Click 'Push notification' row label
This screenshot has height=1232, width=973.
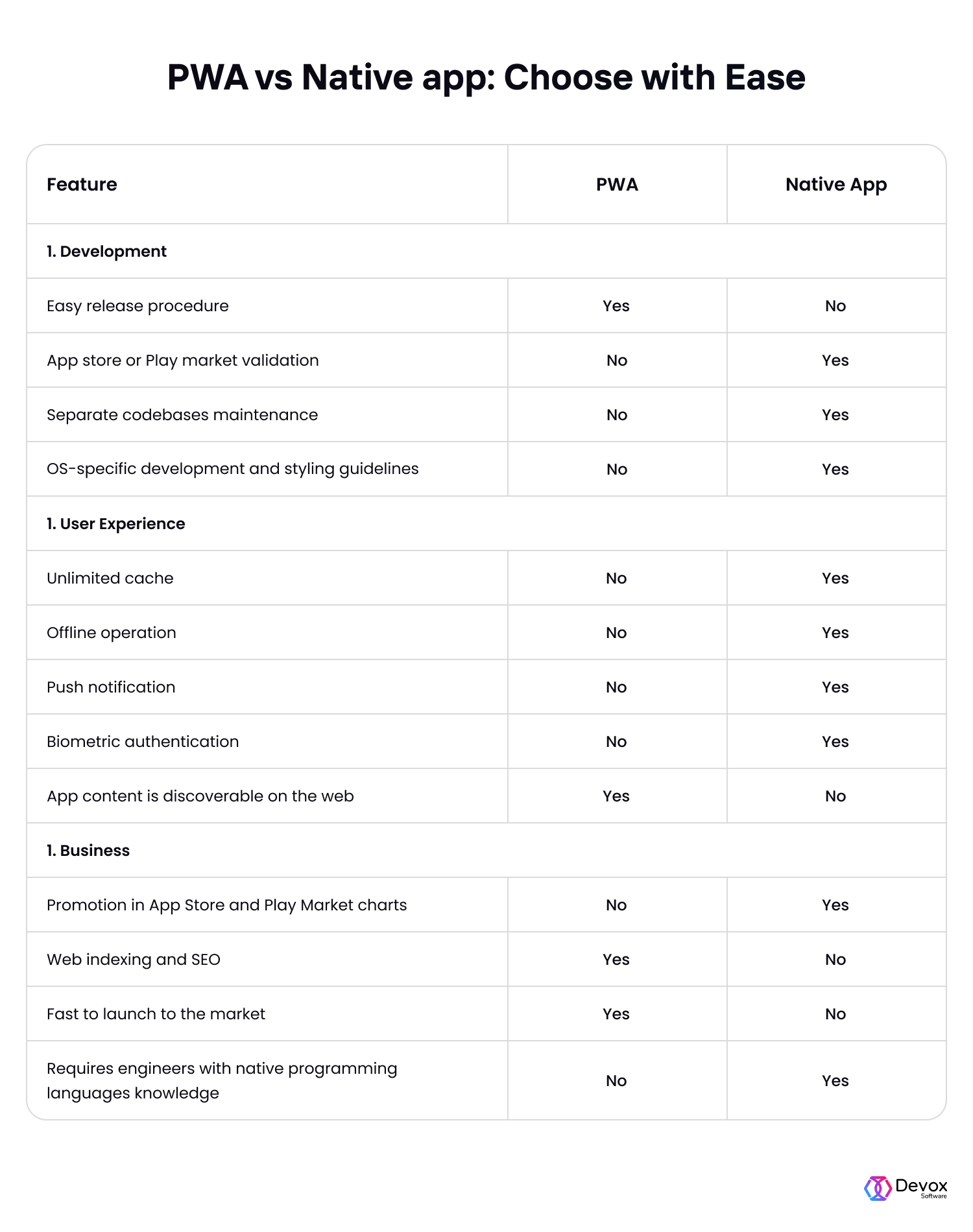coord(111,687)
